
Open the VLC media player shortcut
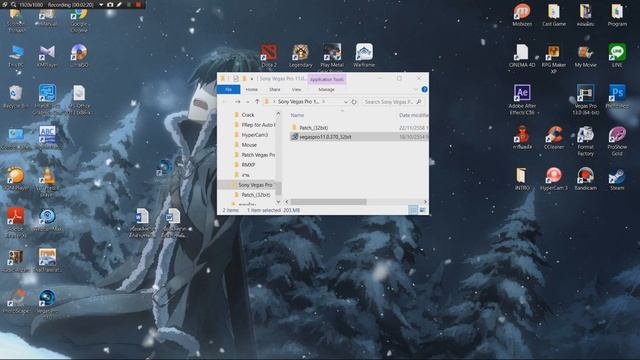click(x=47, y=182)
